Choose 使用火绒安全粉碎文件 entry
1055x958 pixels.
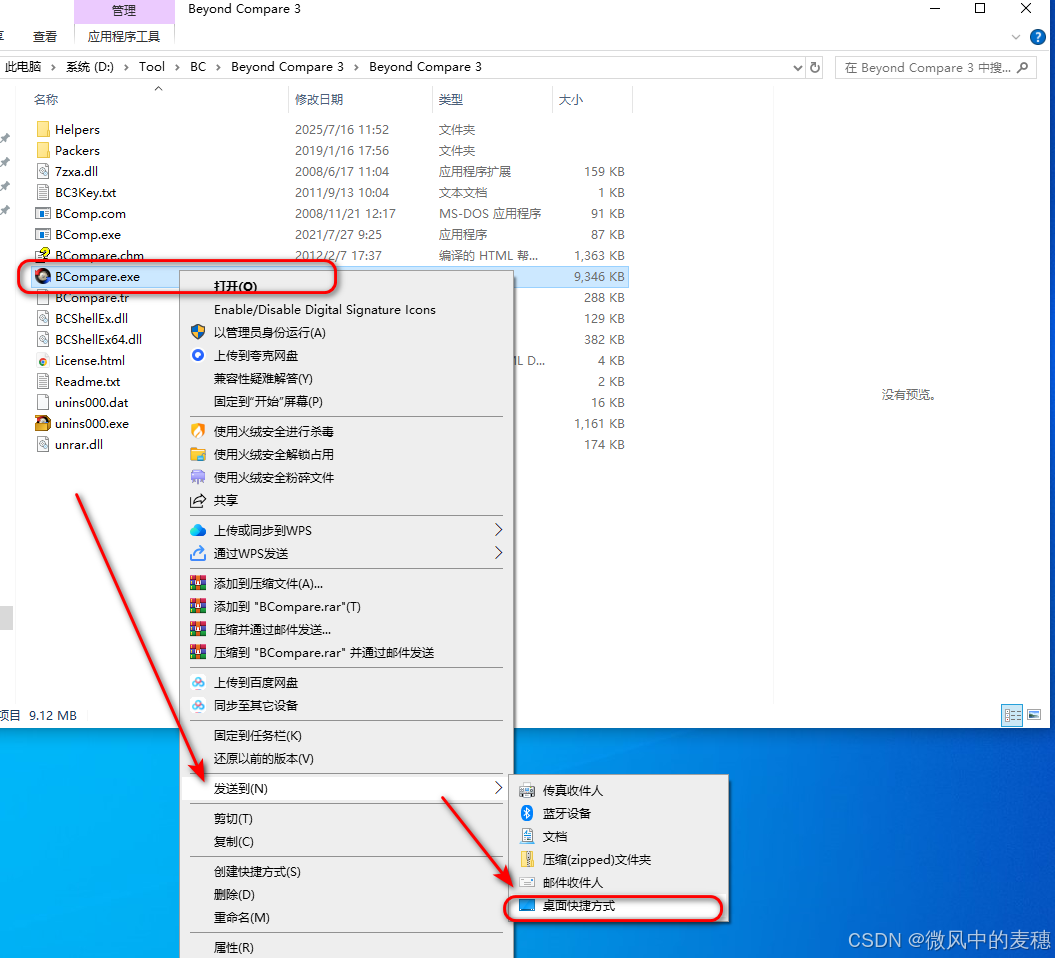point(347,477)
